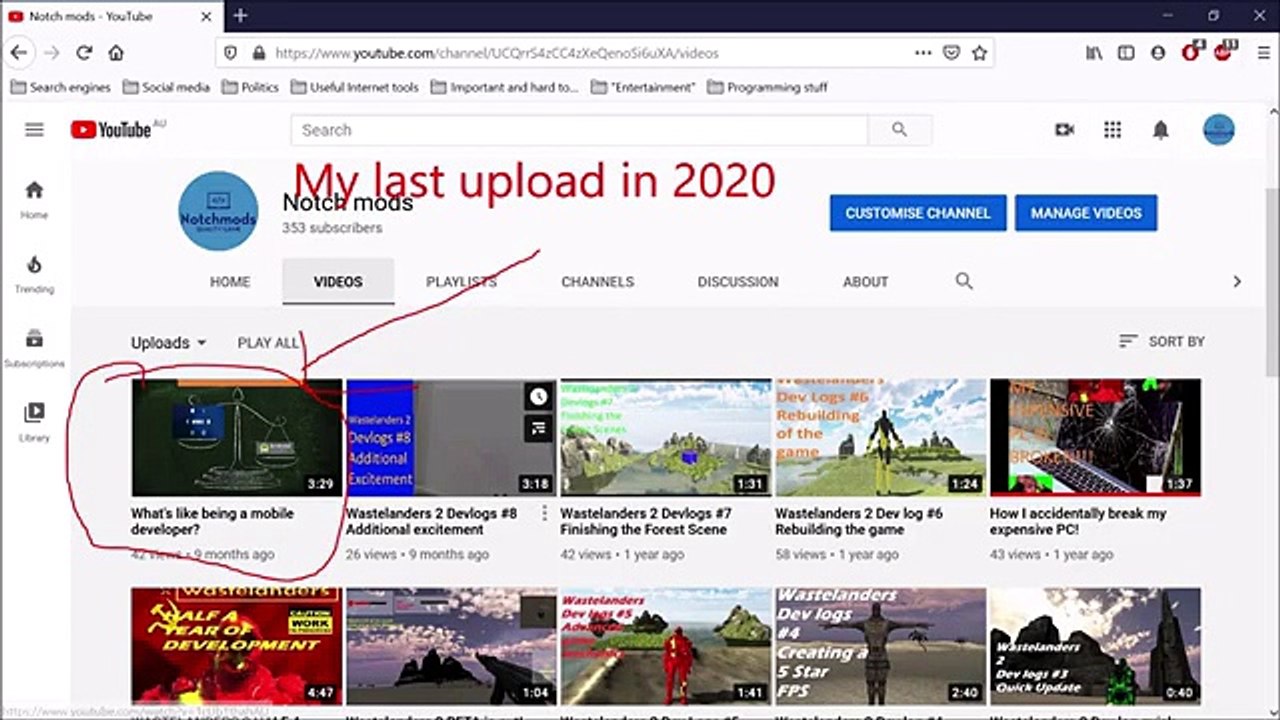Screen dimensions: 1280x720
Task: Open the red adblock extension icon
Action: coord(1224,52)
